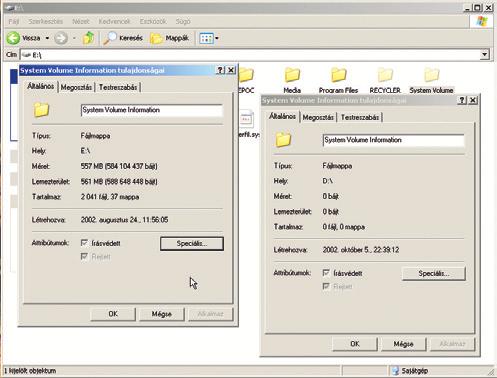The height and width of the screenshot is (378, 497).
Task: Click '2 041 fájl, 37 mappa' contents text
Action: 110,197
